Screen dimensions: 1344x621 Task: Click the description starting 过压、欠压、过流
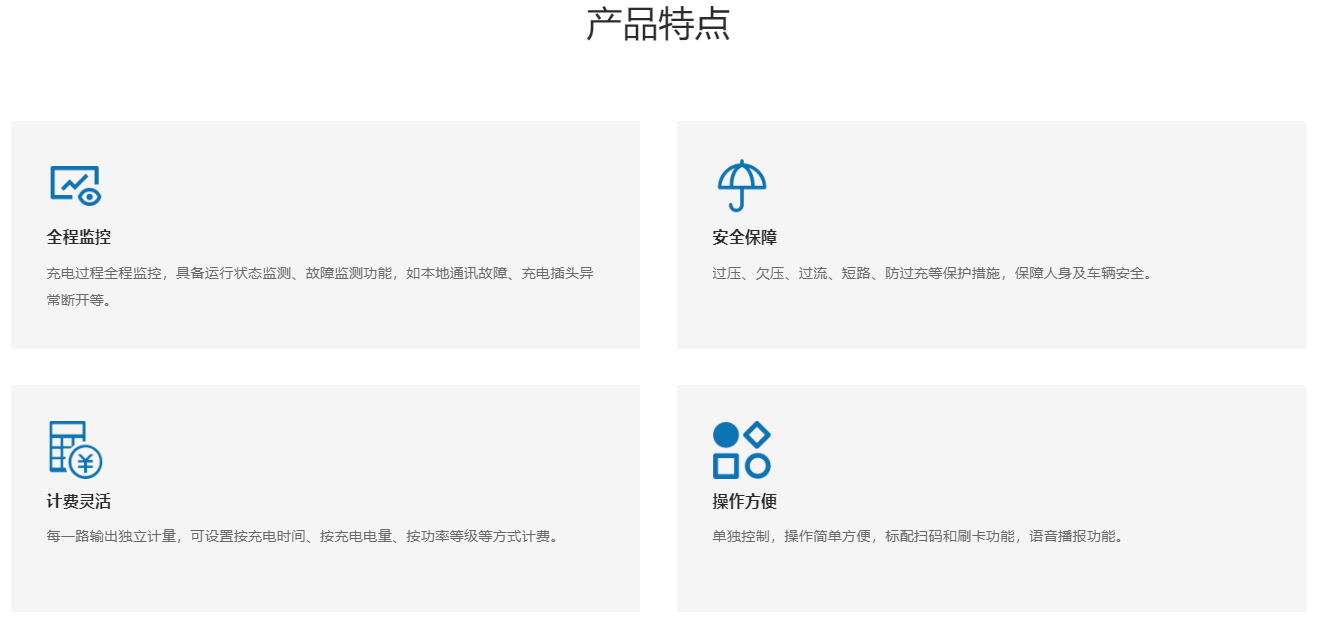tap(935, 273)
